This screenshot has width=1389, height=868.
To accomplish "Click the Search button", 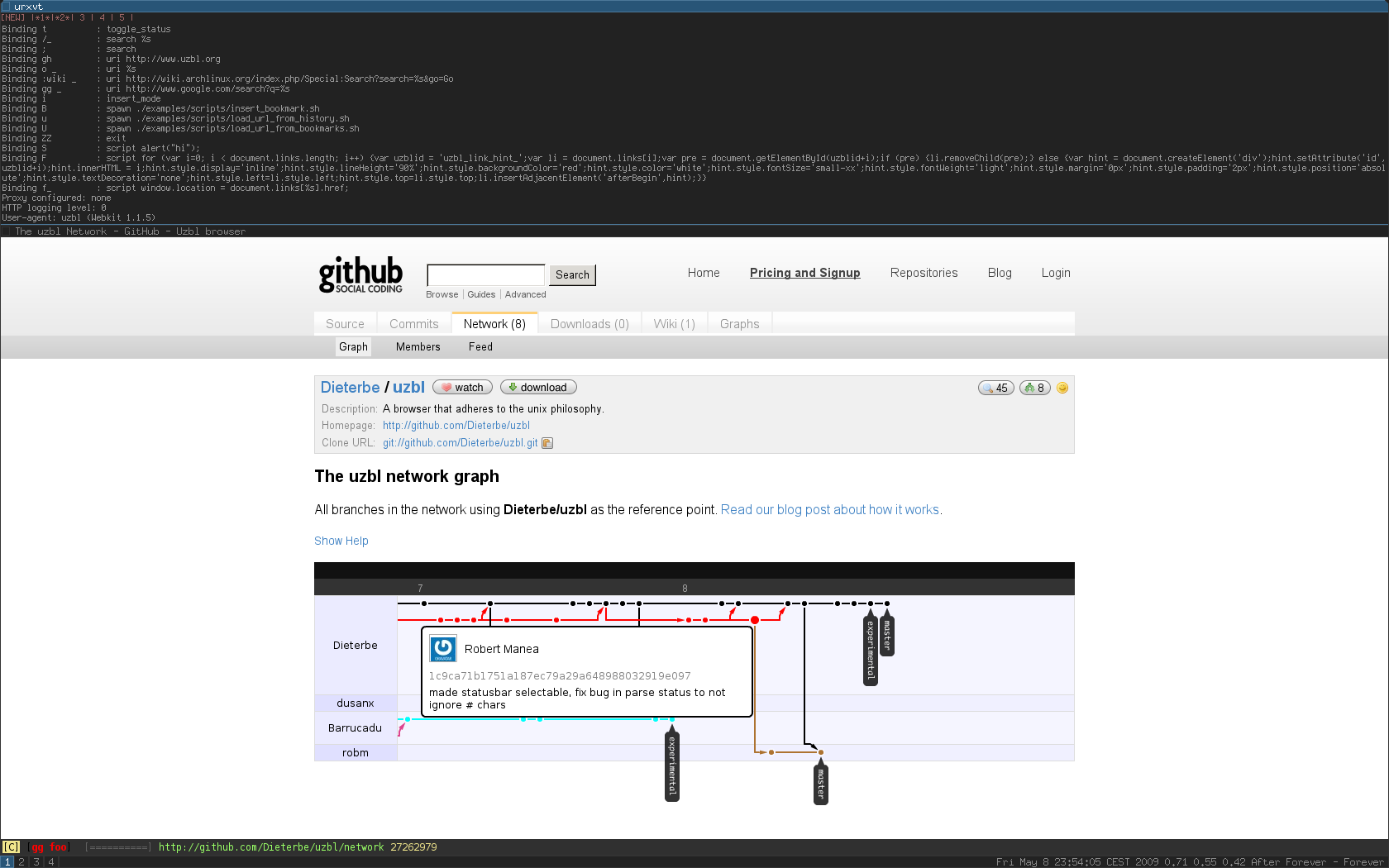I will coord(572,275).
